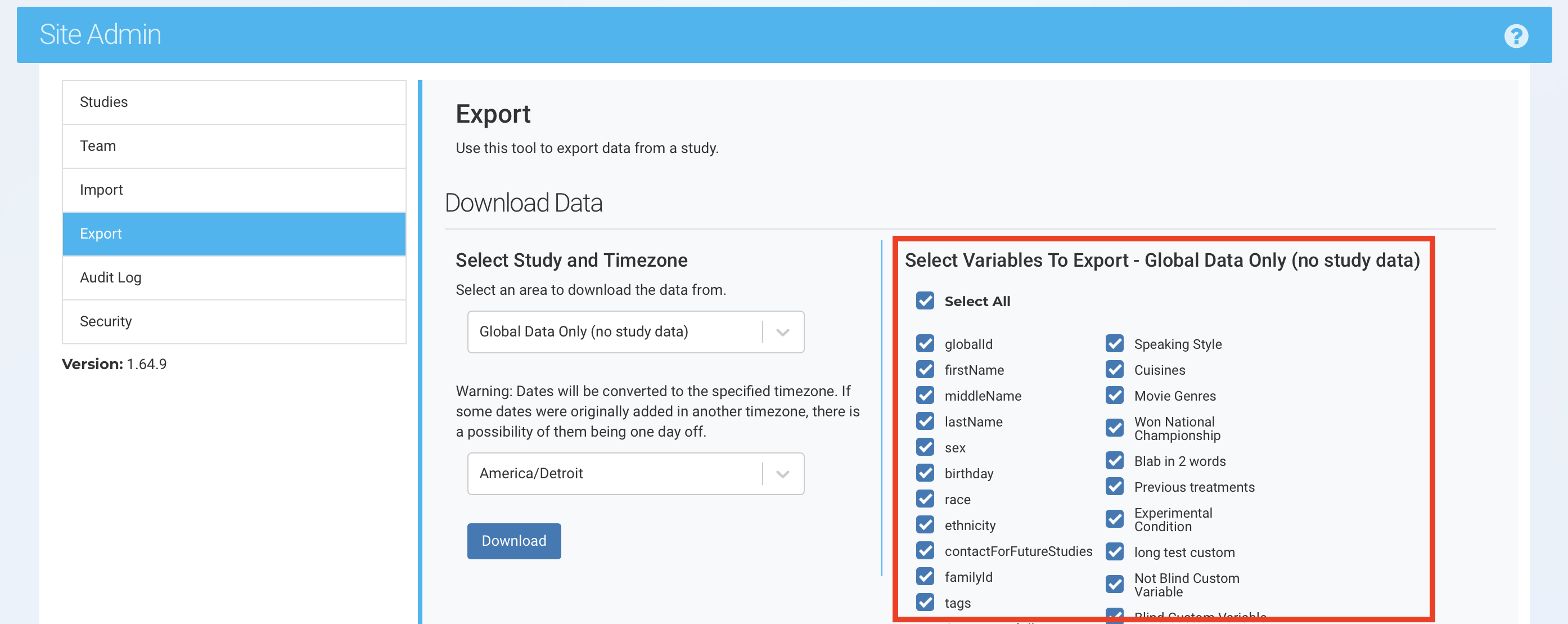Click the help question mark icon
Image resolution: width=1568 pixels, height=624 pixels.
click(1516, 36)
